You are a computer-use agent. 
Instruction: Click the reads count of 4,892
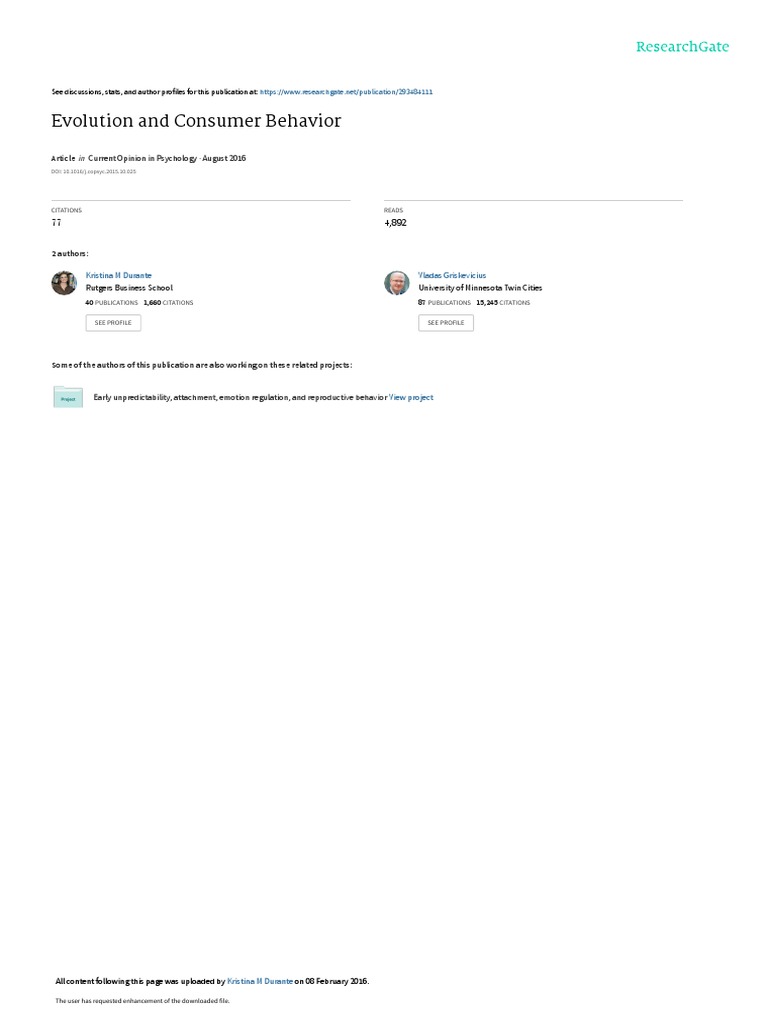(x=395, y=223)
